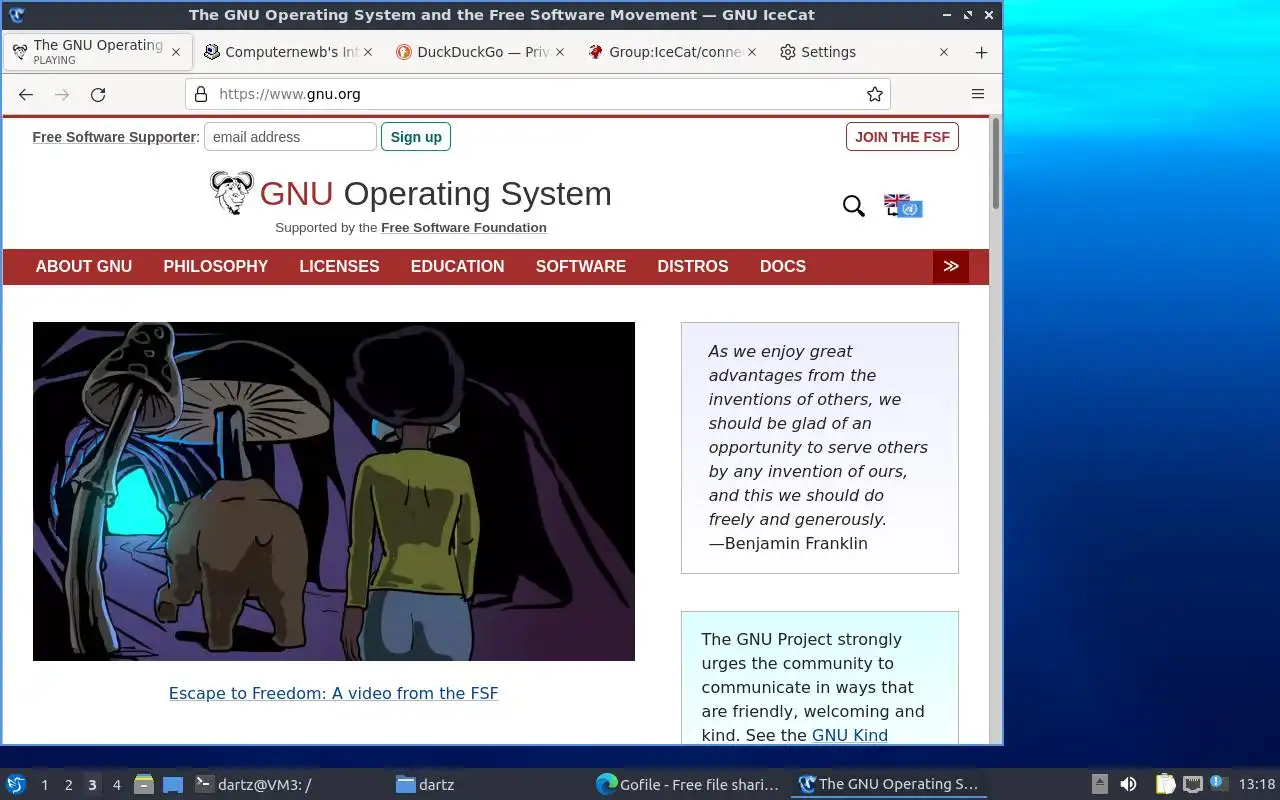Open the Free Software Foundation link

coord(464,227)
